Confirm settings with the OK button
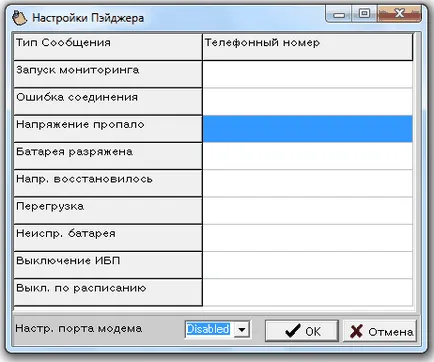 tap(302, 331)
